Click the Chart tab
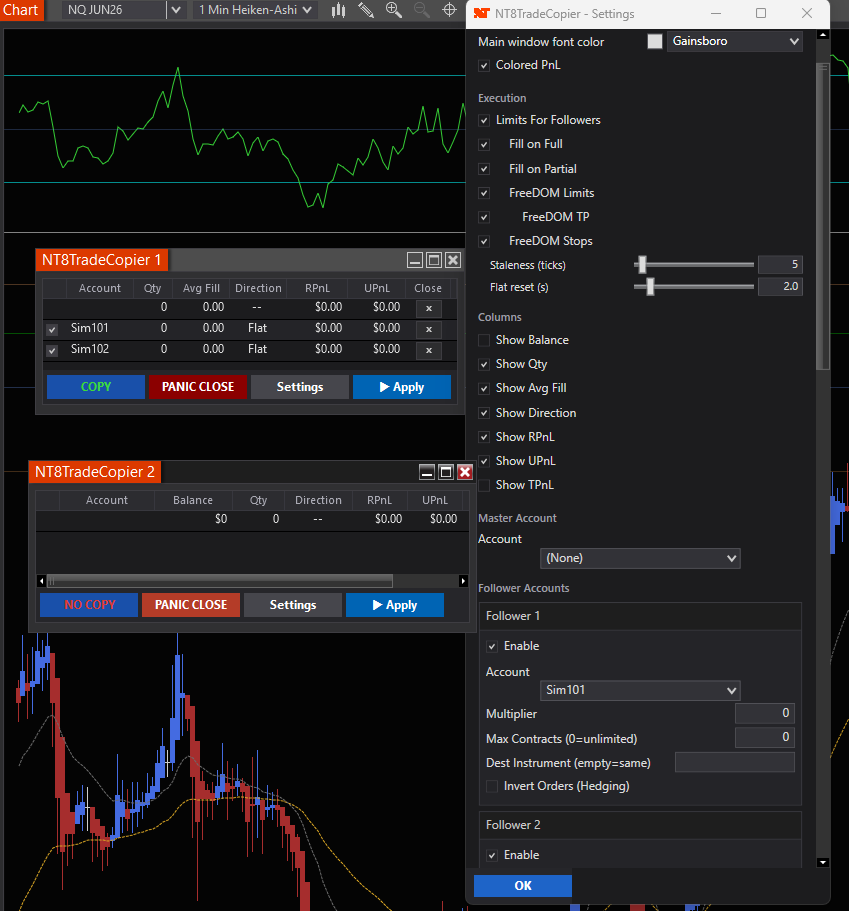The image size is (849, 911). pyautogui.click(x=21, y=10)
